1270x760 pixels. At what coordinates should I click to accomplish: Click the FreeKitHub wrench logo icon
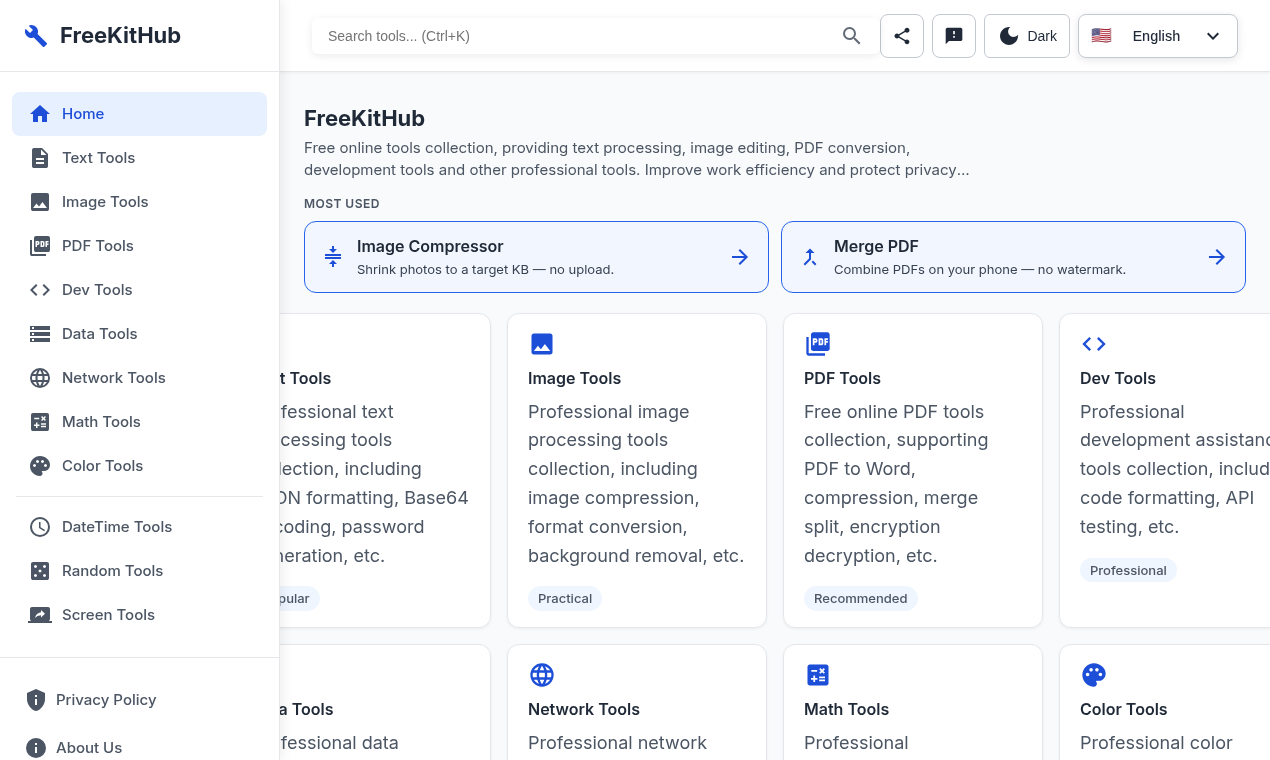pyautogui.click(x=36, y=36)
